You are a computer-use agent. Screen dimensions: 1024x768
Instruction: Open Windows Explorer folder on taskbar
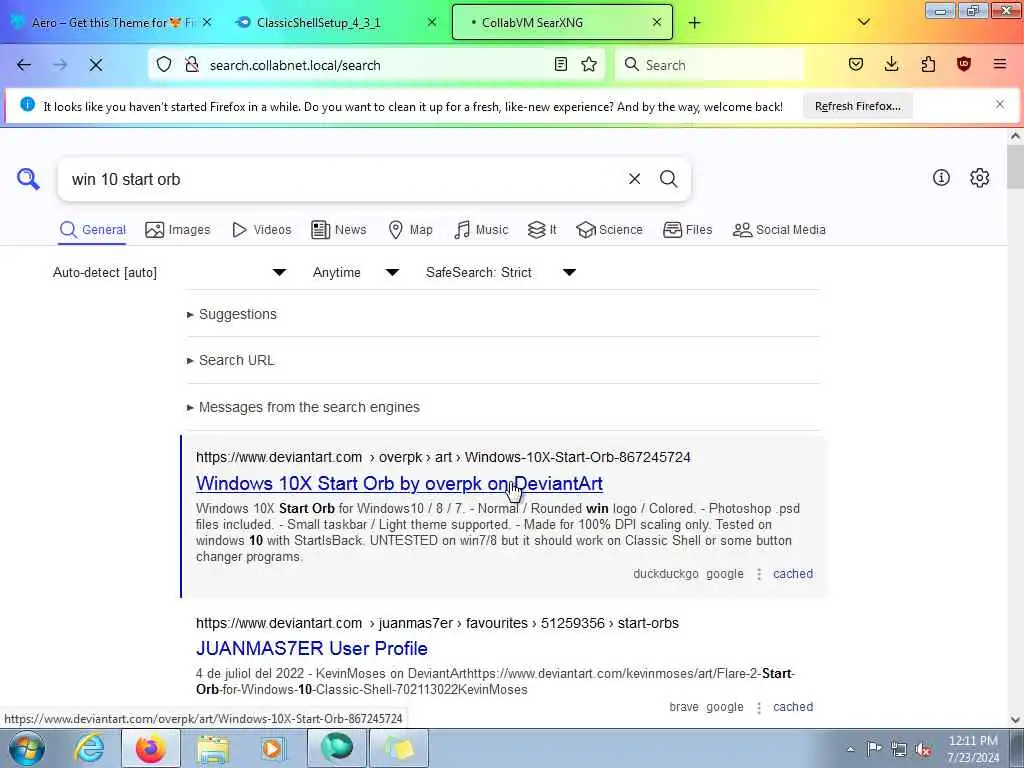tap(213, 748)
